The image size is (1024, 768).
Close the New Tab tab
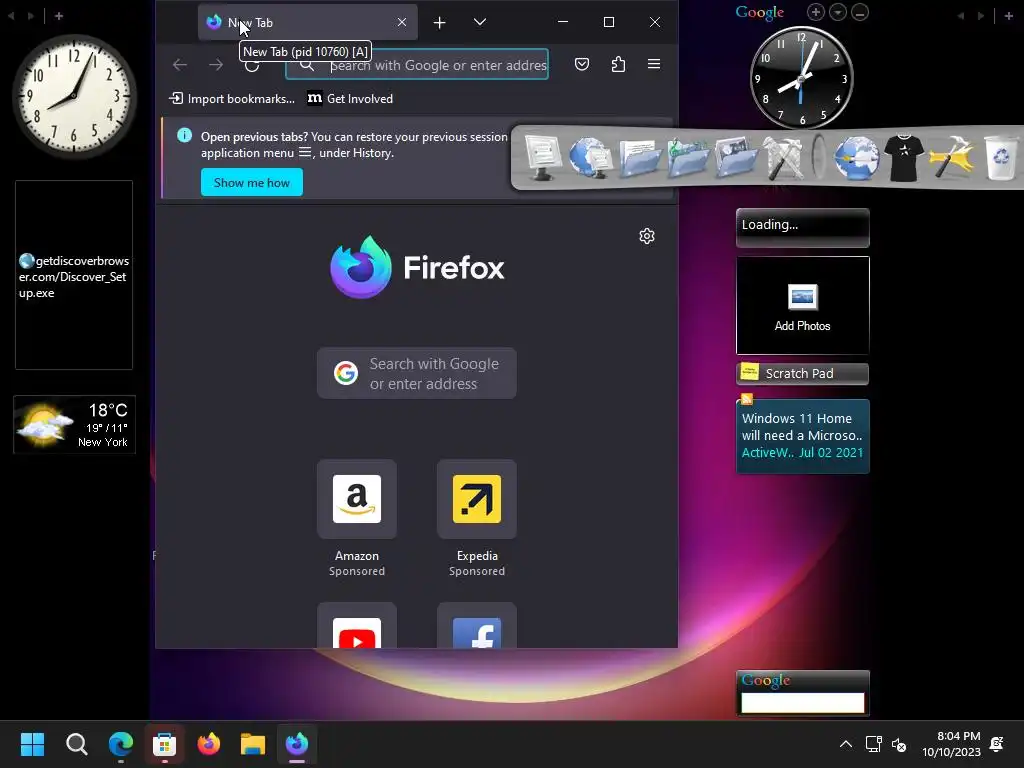(x=402, y=22)
